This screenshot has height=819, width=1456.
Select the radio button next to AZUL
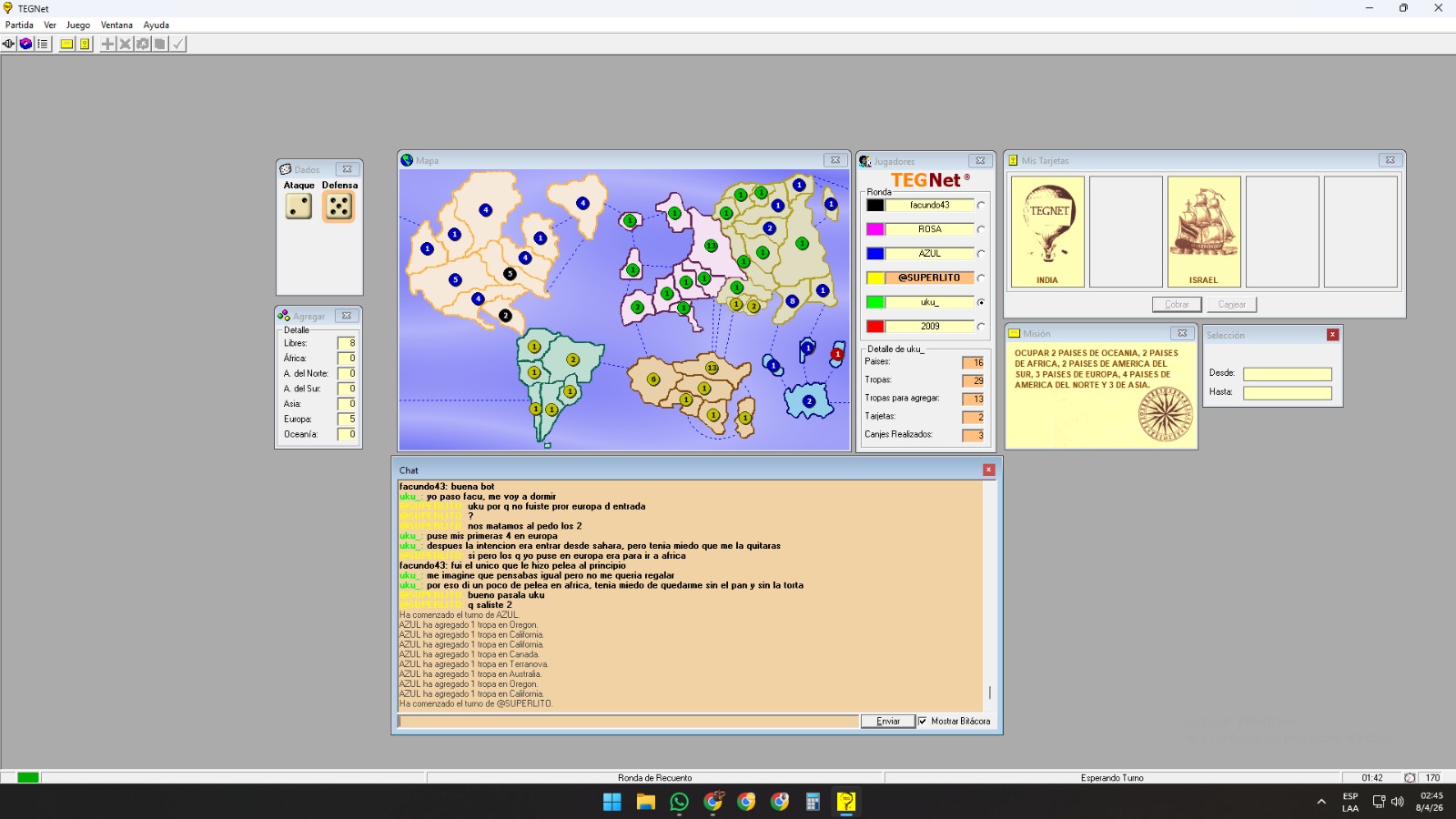pyautogui.click(x=981, y=254)
